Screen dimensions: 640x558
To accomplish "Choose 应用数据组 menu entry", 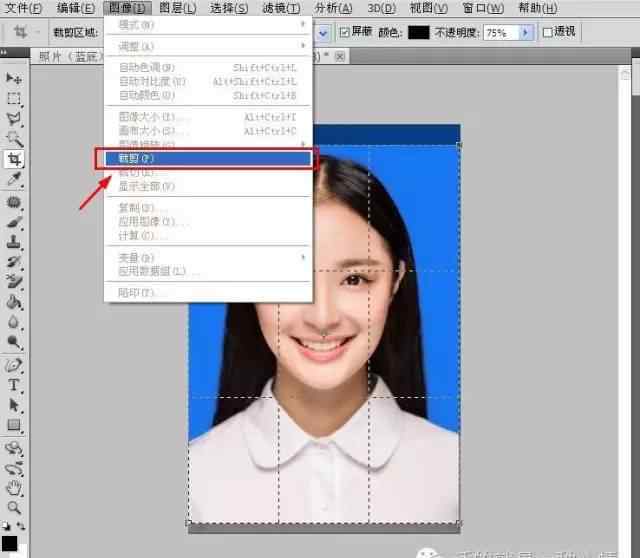I will click(x=208, y=271).
